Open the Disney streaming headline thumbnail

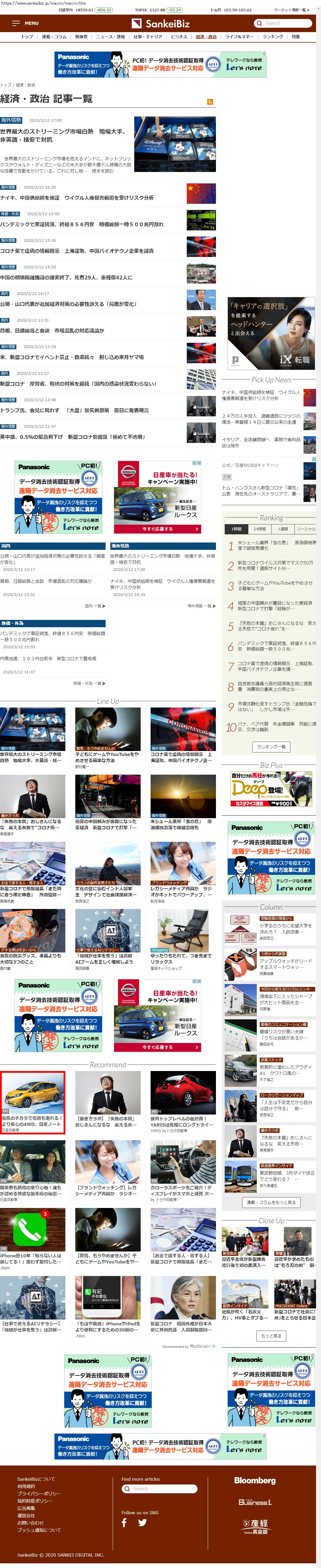coord(175,145)
